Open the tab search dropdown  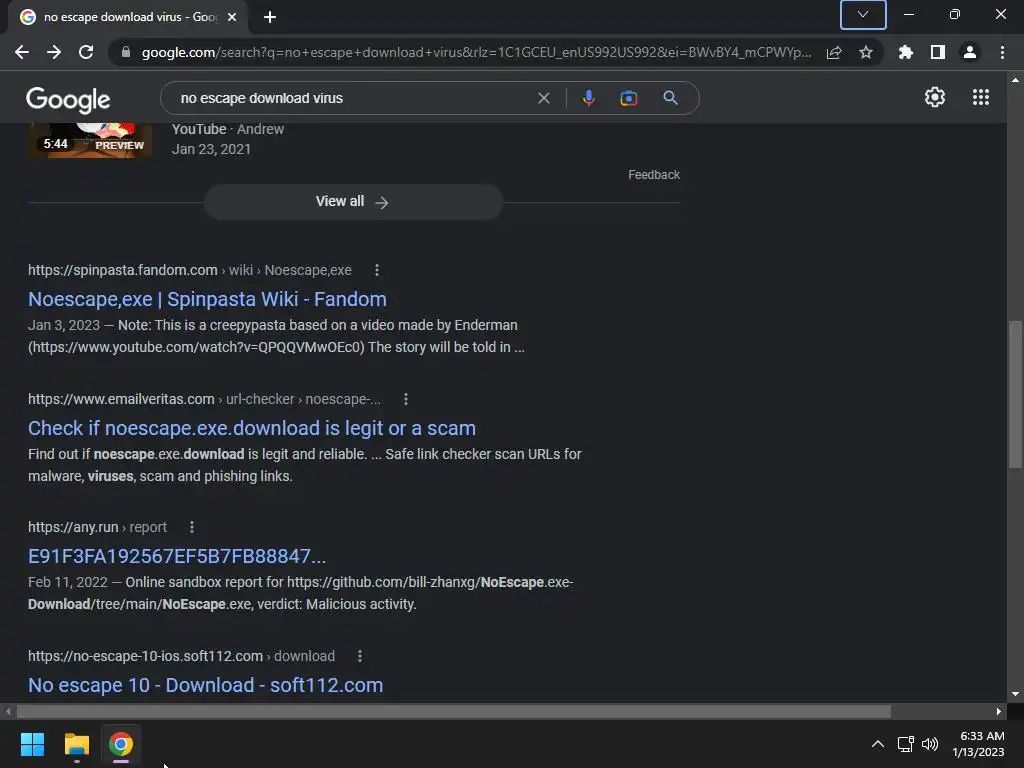[863, 15]
